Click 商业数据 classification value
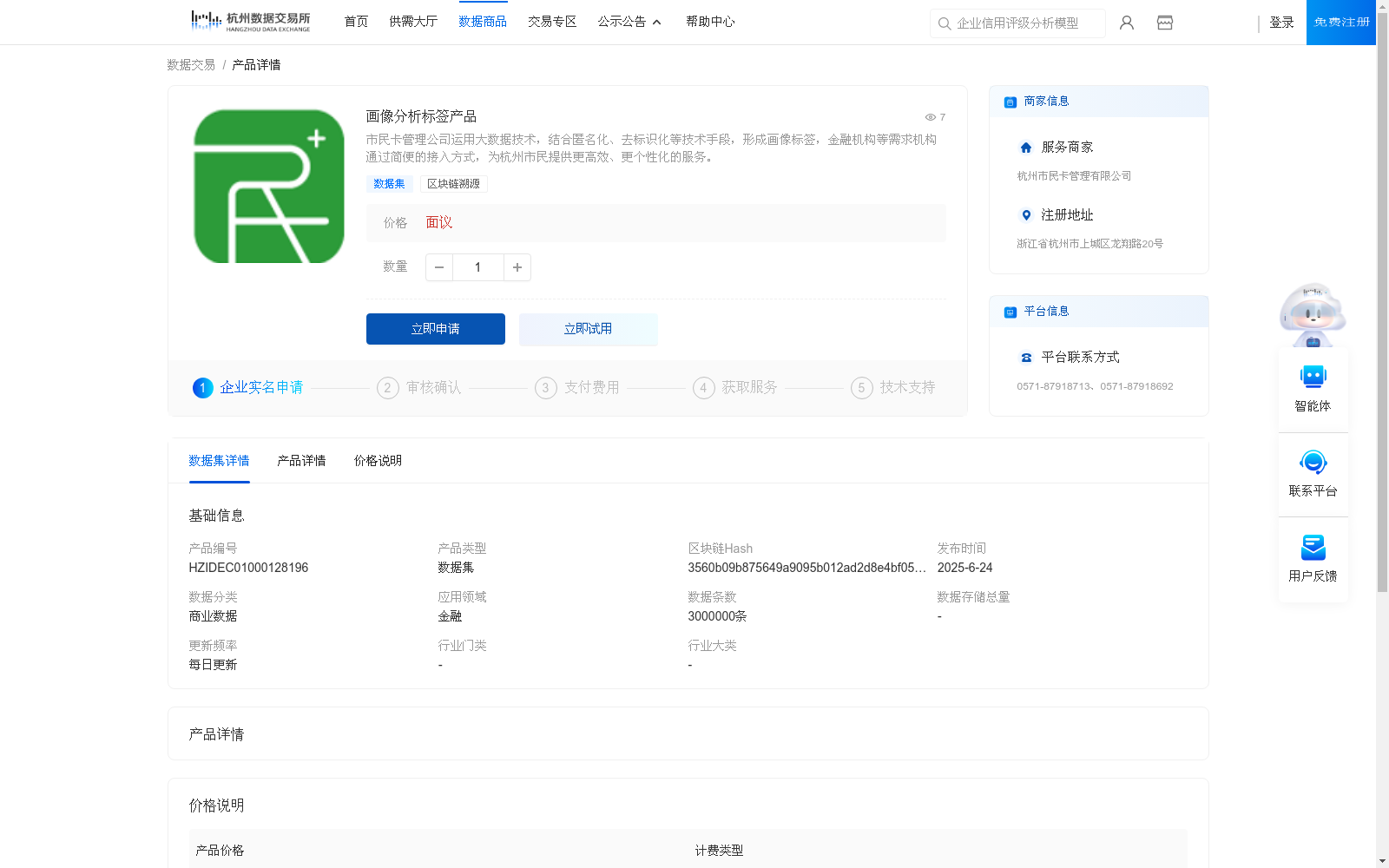 [213, 616]
